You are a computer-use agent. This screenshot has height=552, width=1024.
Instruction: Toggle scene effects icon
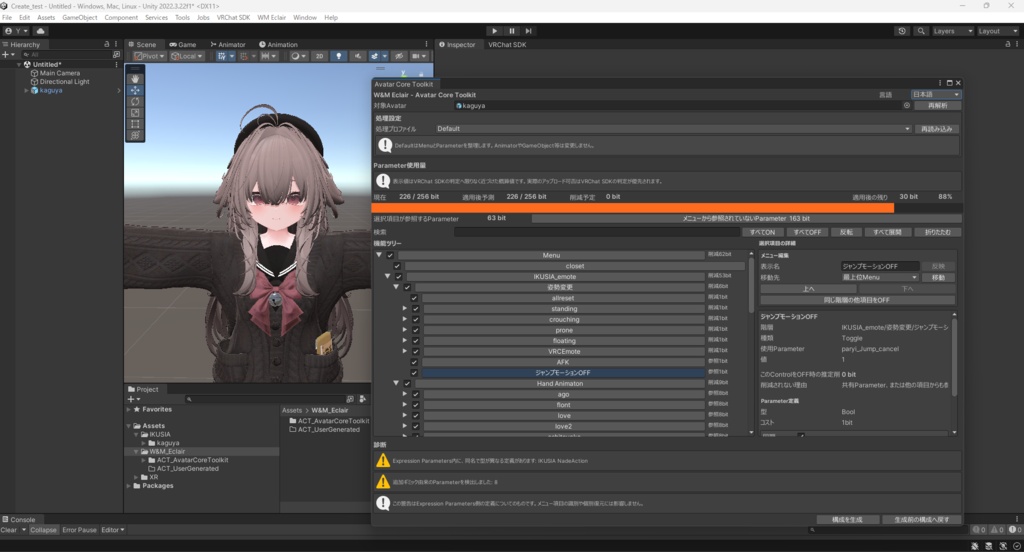(377, 56)
